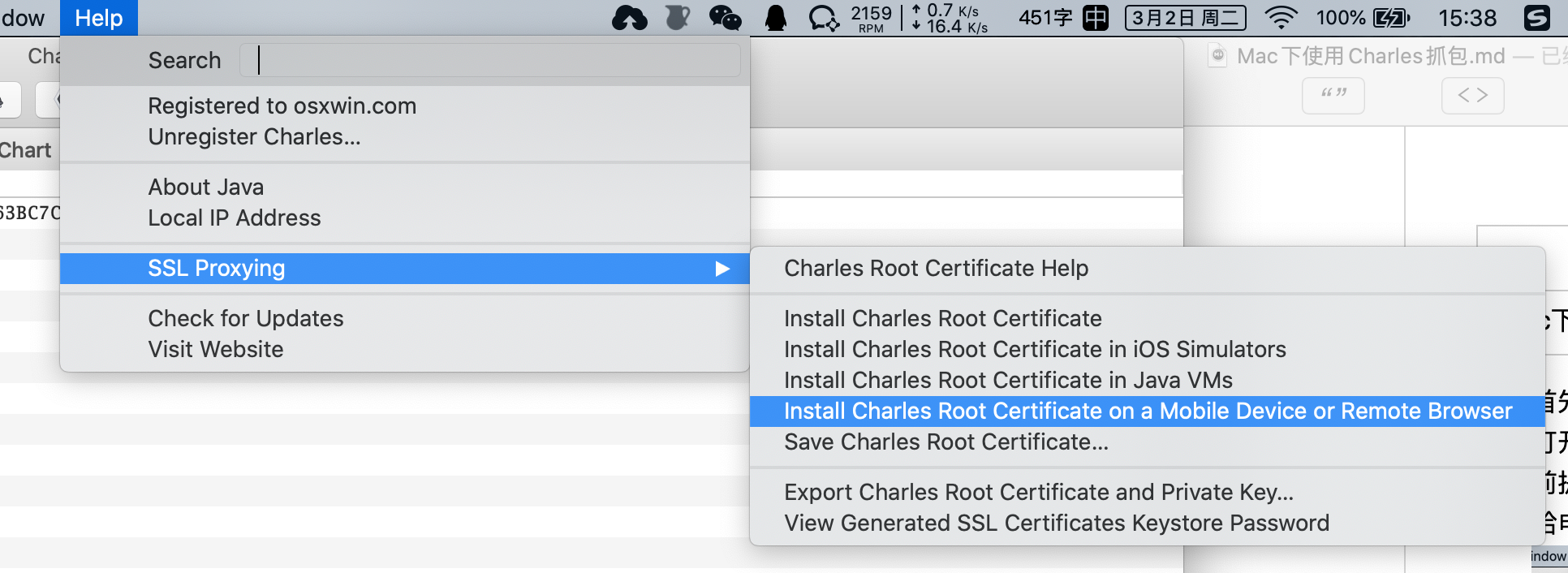
Task: Click the chat bubble with gear icon
Action: 824,18
